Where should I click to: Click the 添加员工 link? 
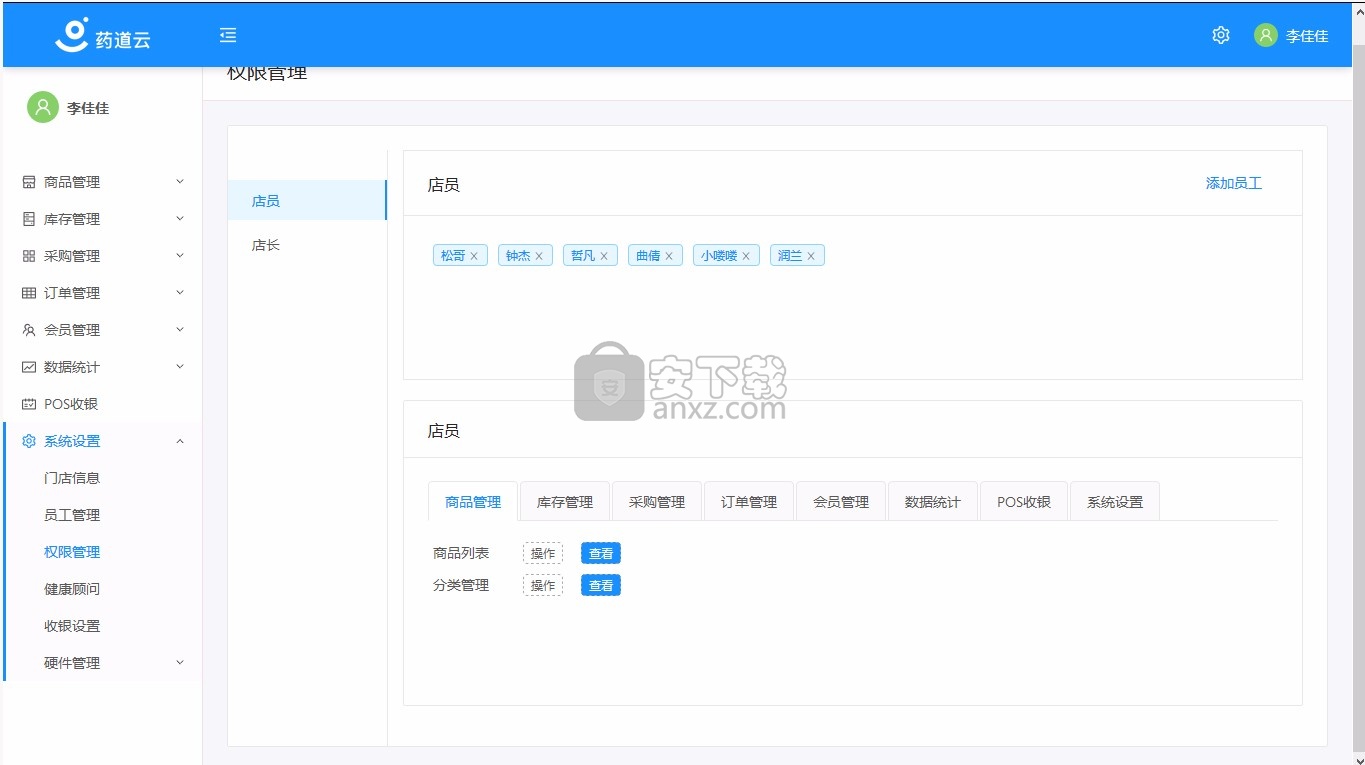[x=1234, y=183]
